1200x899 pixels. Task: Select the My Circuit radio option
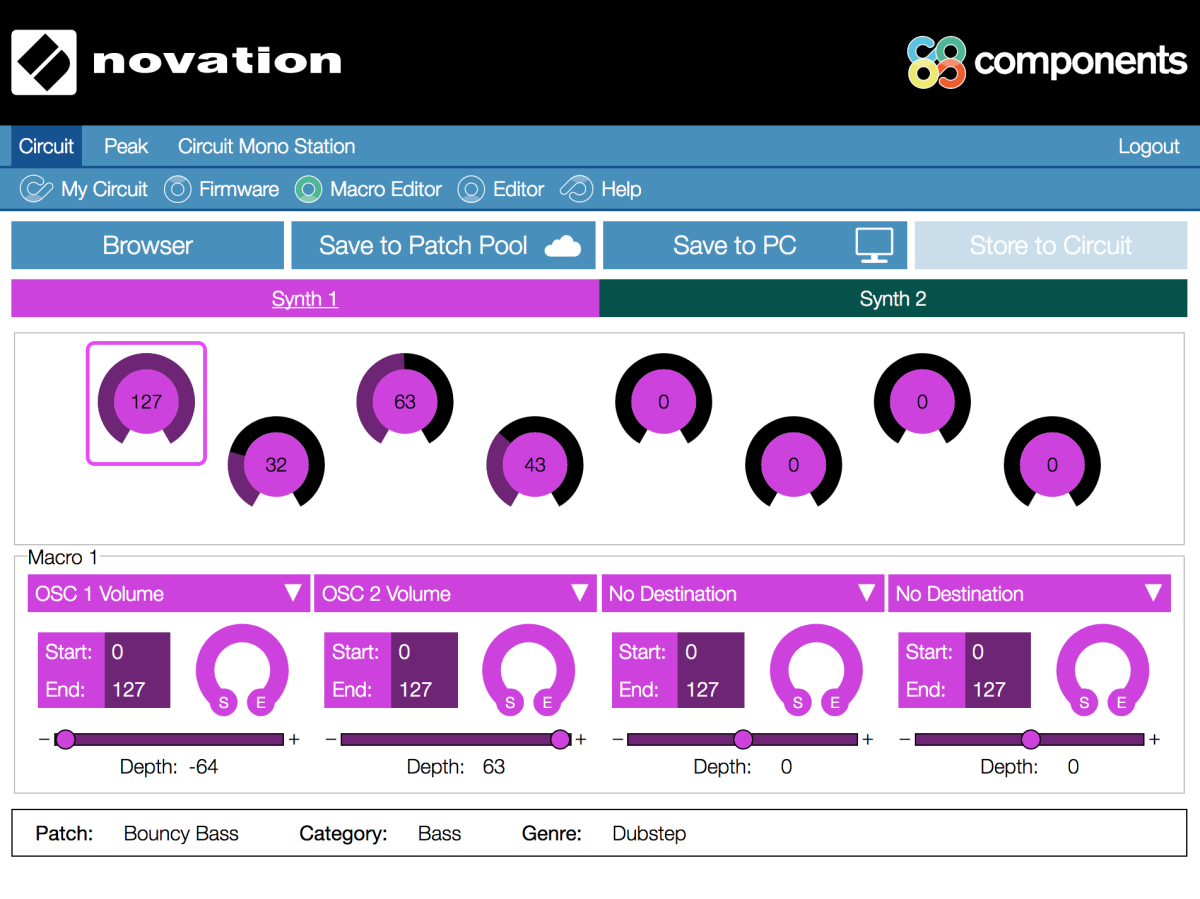click(x=36, y=189)
